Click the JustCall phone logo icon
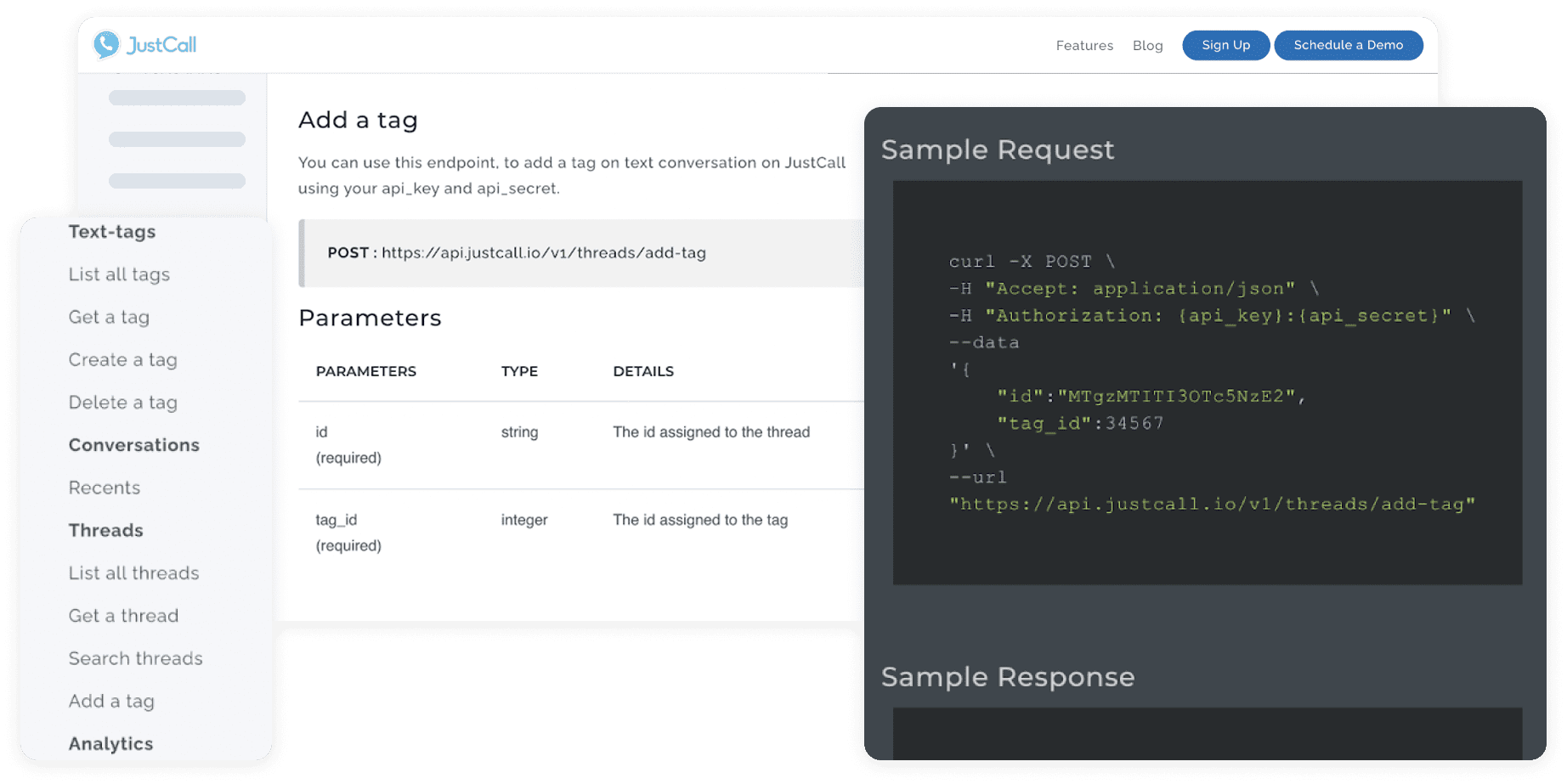This screenshot has width=1567, height=784. tap(106, 44)
